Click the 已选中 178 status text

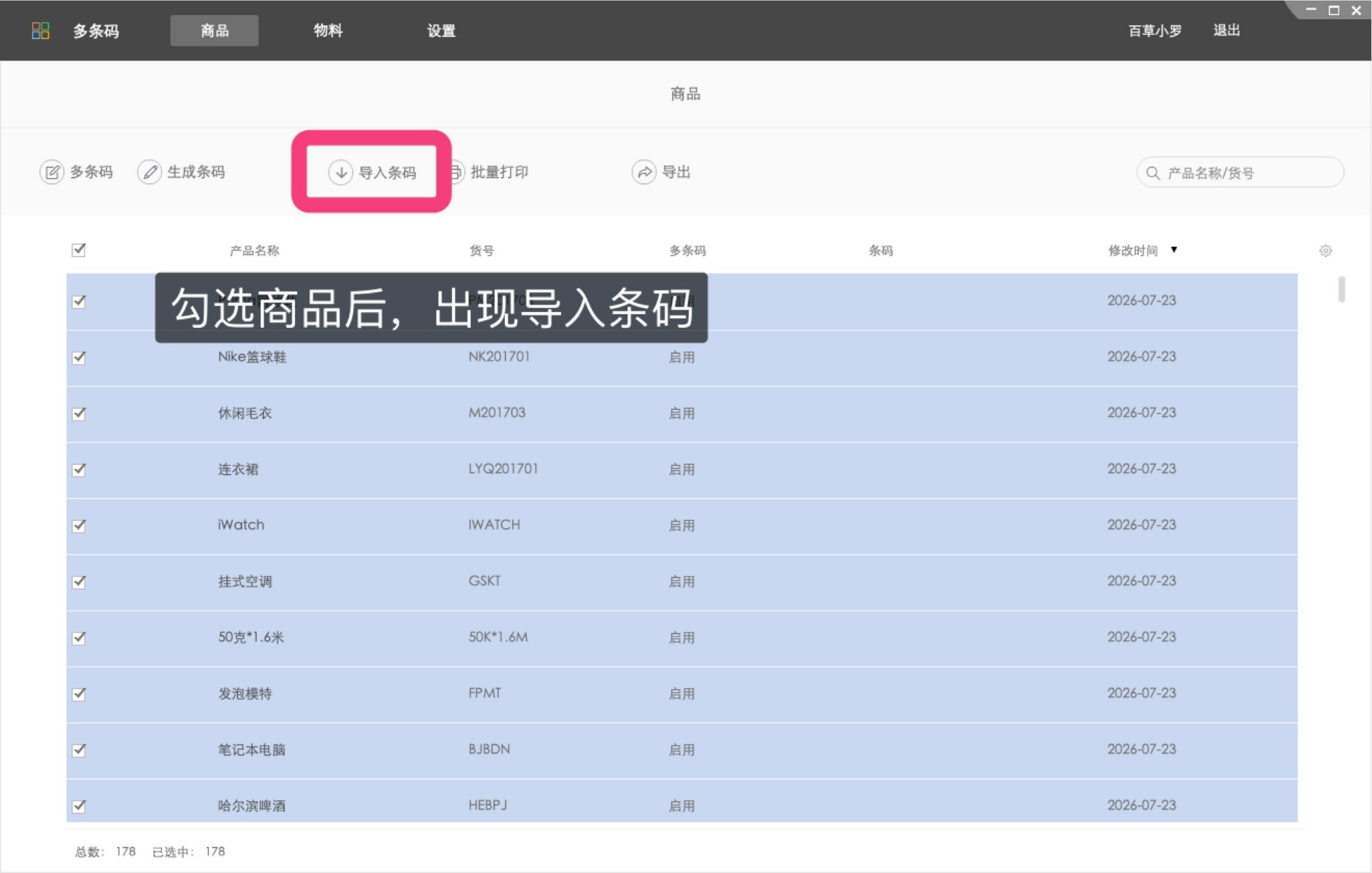(x=189, y=852)
